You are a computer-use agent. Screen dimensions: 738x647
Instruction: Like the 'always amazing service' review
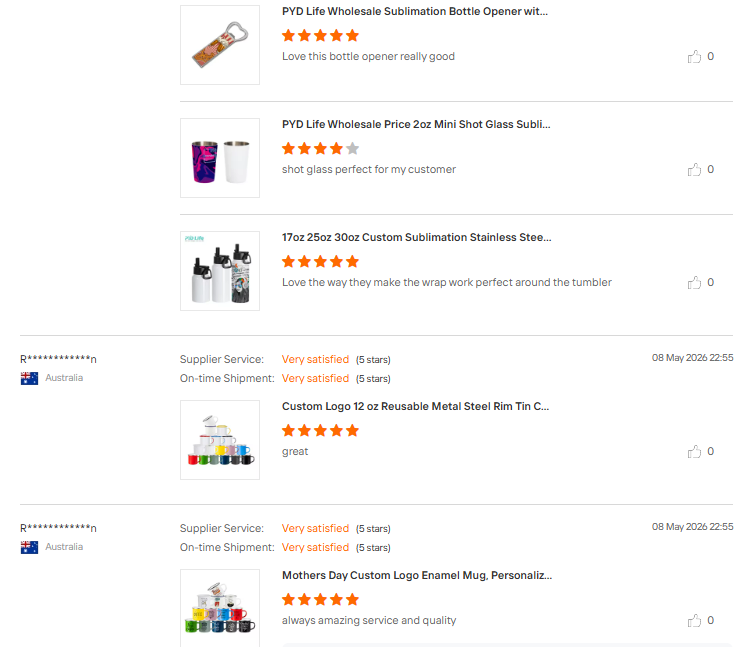694,620
